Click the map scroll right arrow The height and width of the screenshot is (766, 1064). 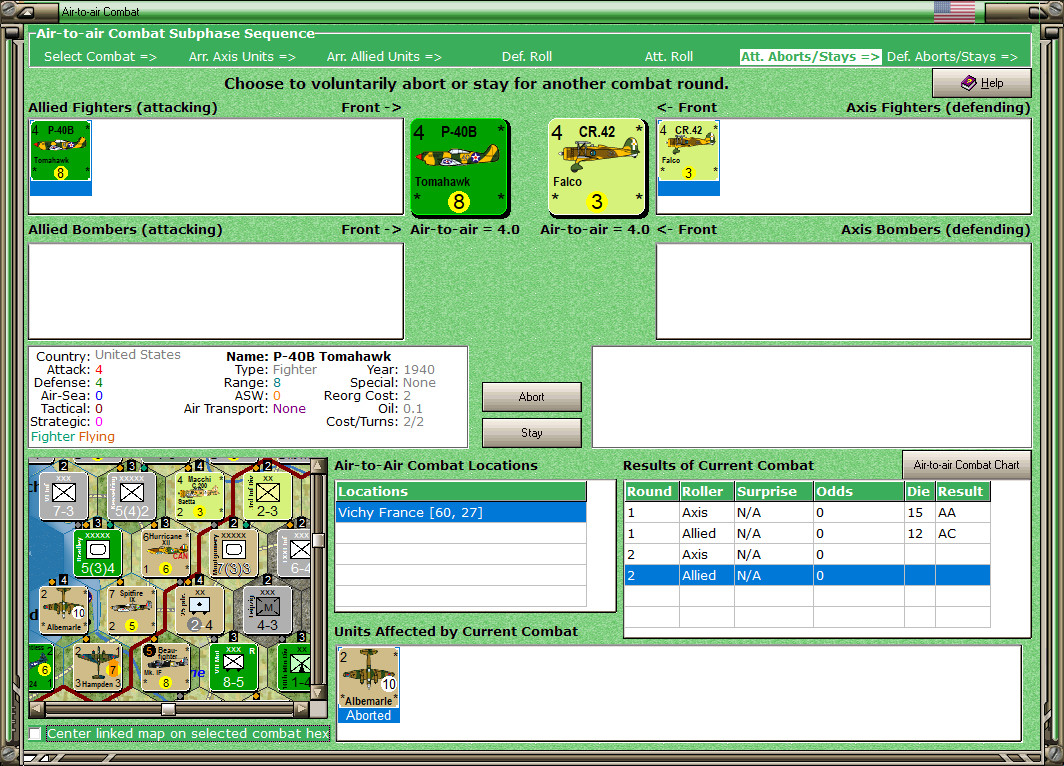pyautogui.click(x=302, y=709)
